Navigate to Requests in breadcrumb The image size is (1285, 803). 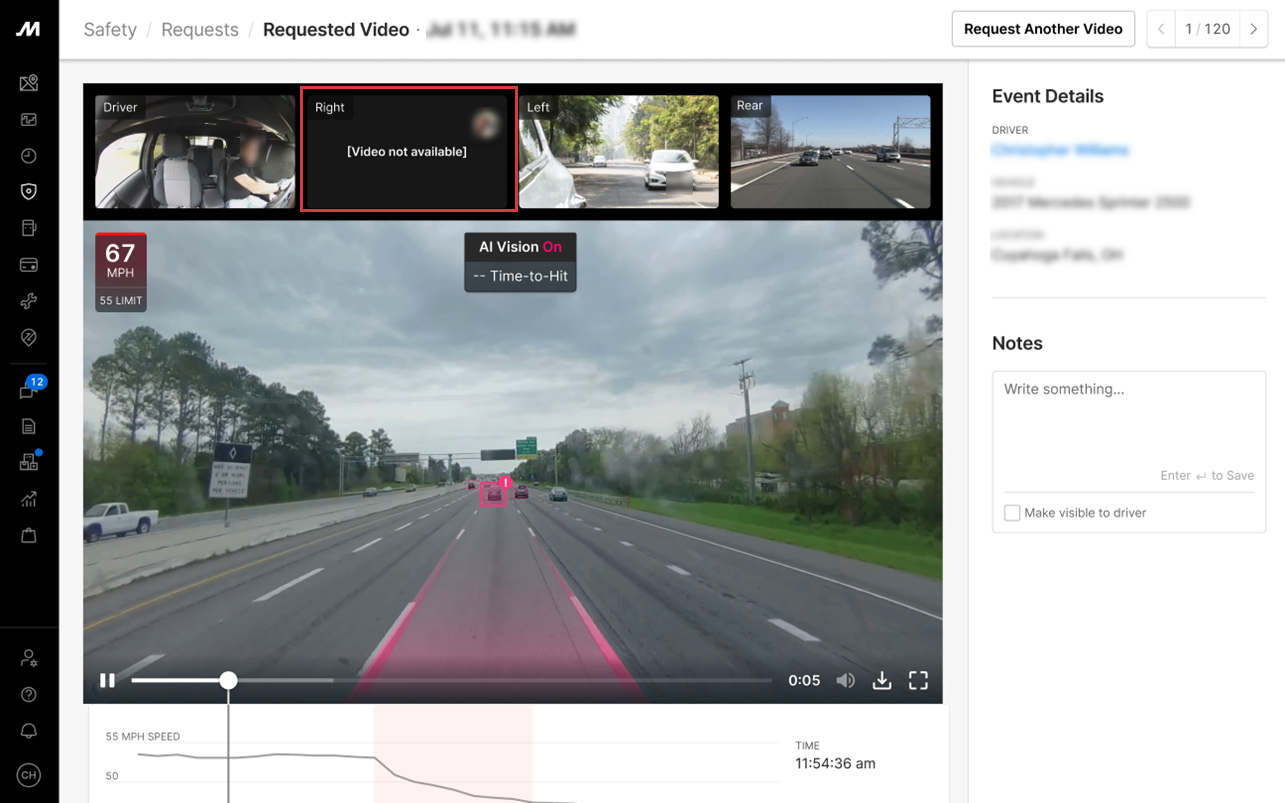pos(200,30)
